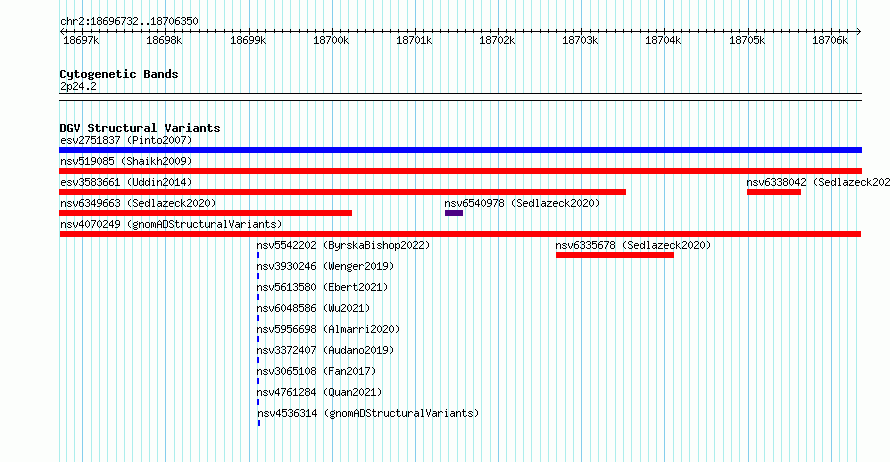Click the 18697k ruler position
Viewport: 890px width, 462px height.
[81, 40]
